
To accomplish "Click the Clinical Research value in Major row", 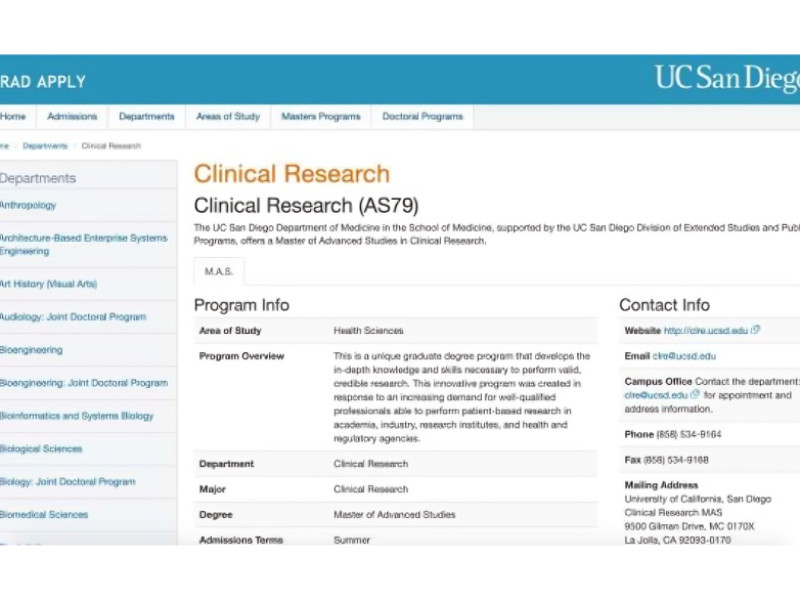I will tap(371, 489).
